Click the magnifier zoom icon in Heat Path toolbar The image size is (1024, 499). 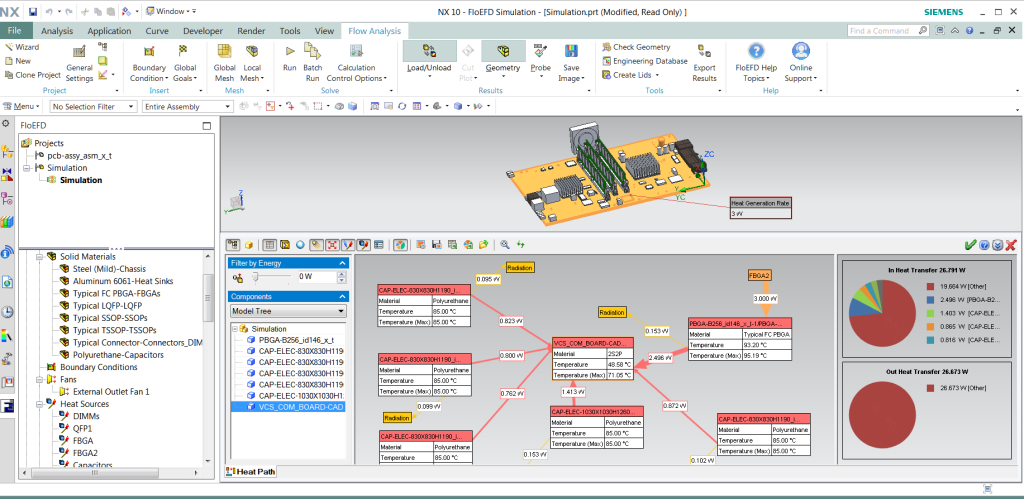[x=505, y=244]
